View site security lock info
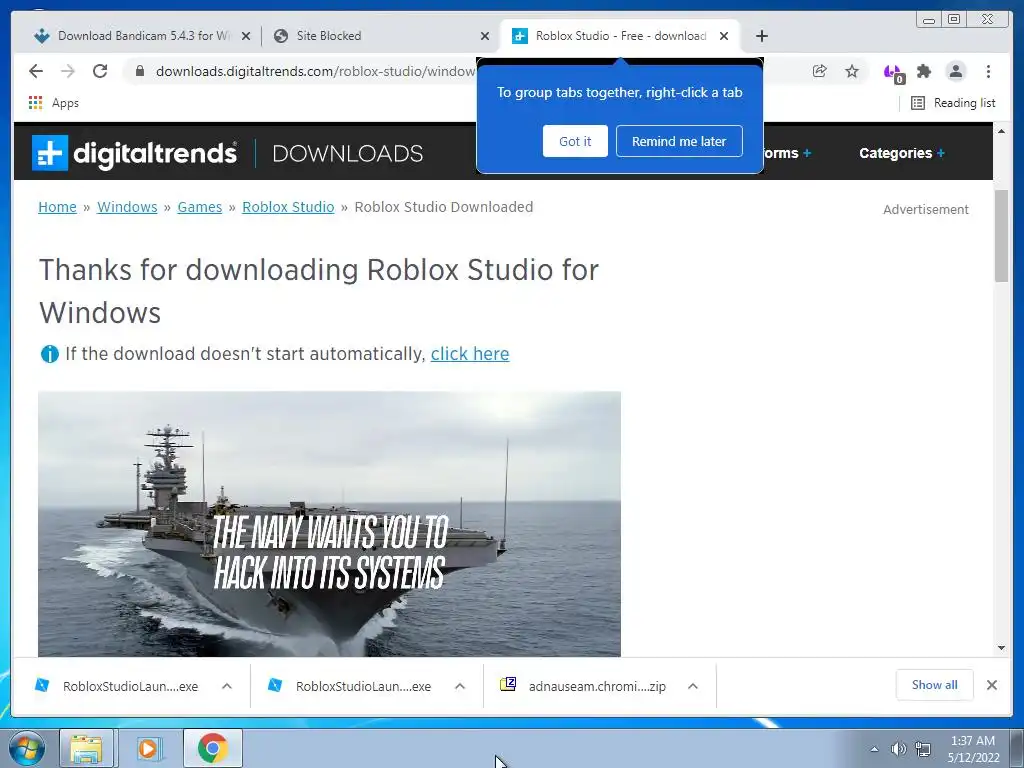1024x768 pixels. (x=139, y=71)
